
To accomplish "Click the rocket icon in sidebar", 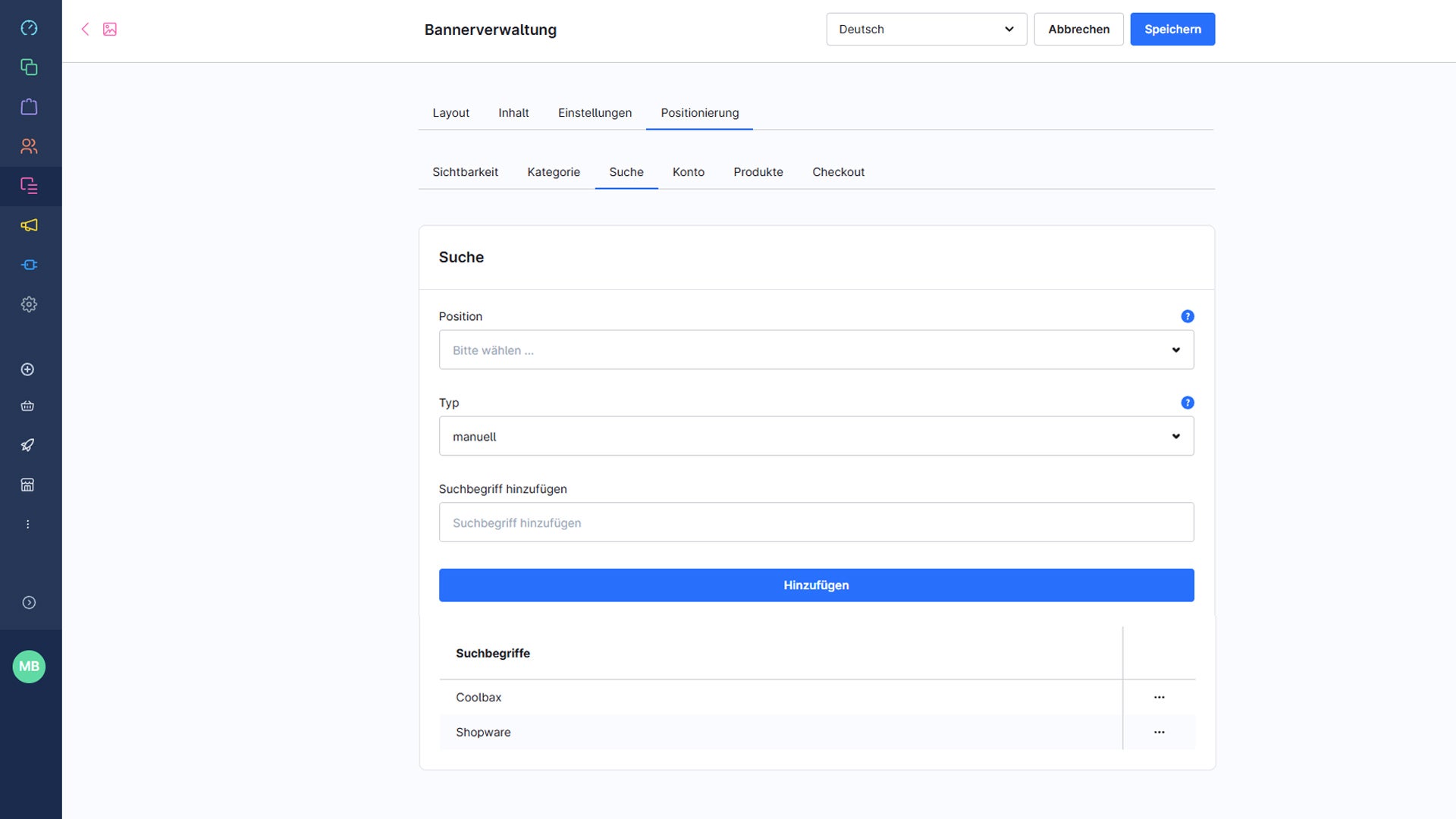I will 28,445.
